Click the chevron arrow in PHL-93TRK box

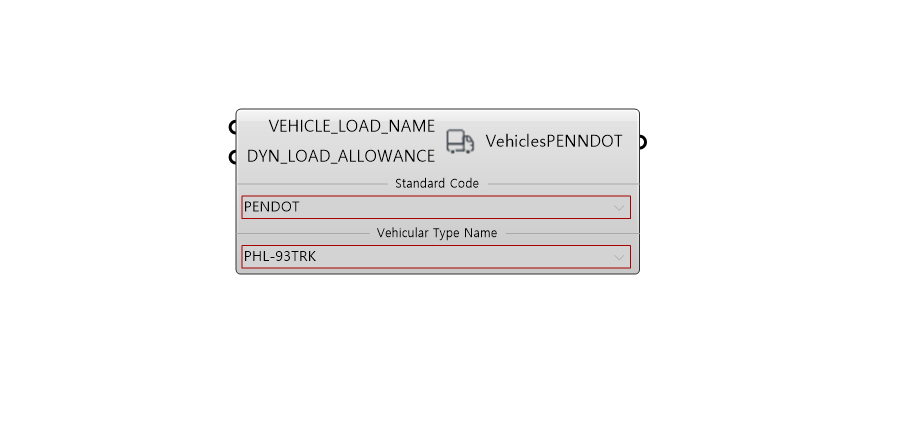pyautogui.click(x=619, y=257)
